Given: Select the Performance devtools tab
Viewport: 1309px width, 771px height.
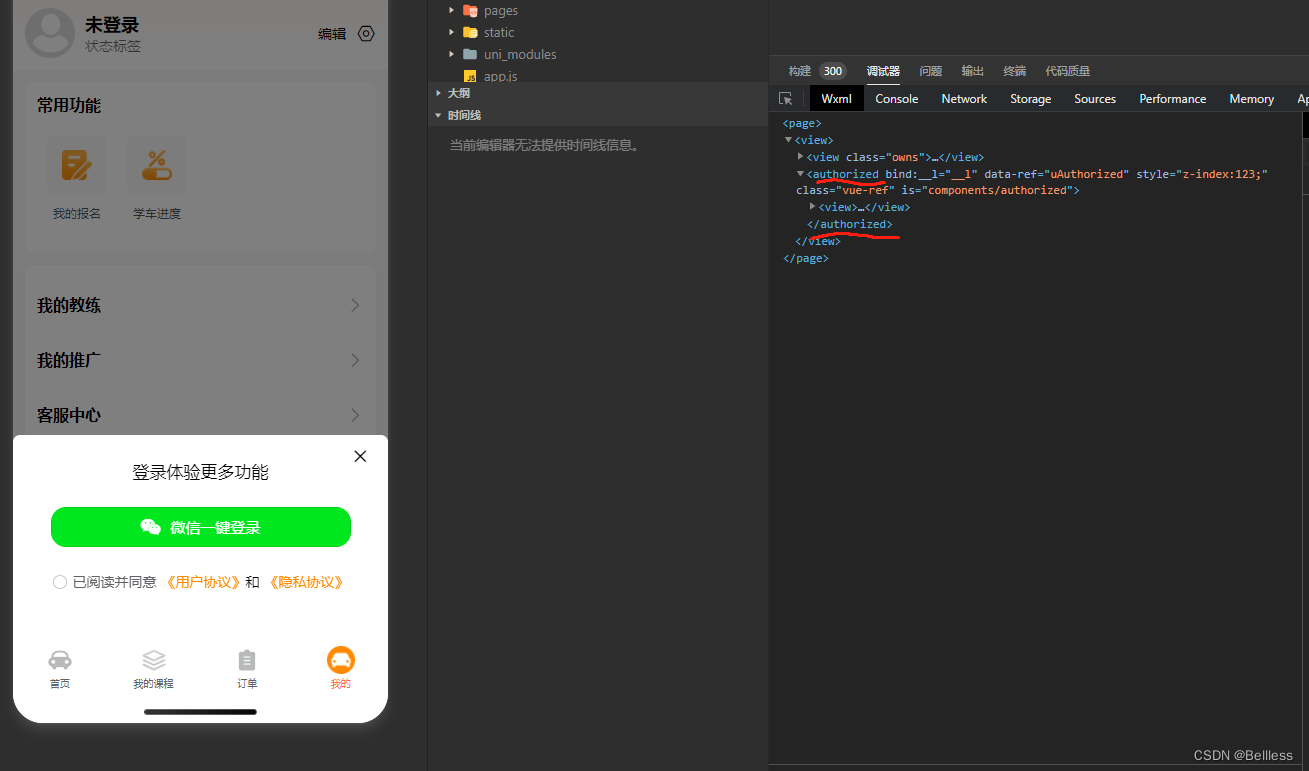Looking at the screenshot, I should [1173, 99].
